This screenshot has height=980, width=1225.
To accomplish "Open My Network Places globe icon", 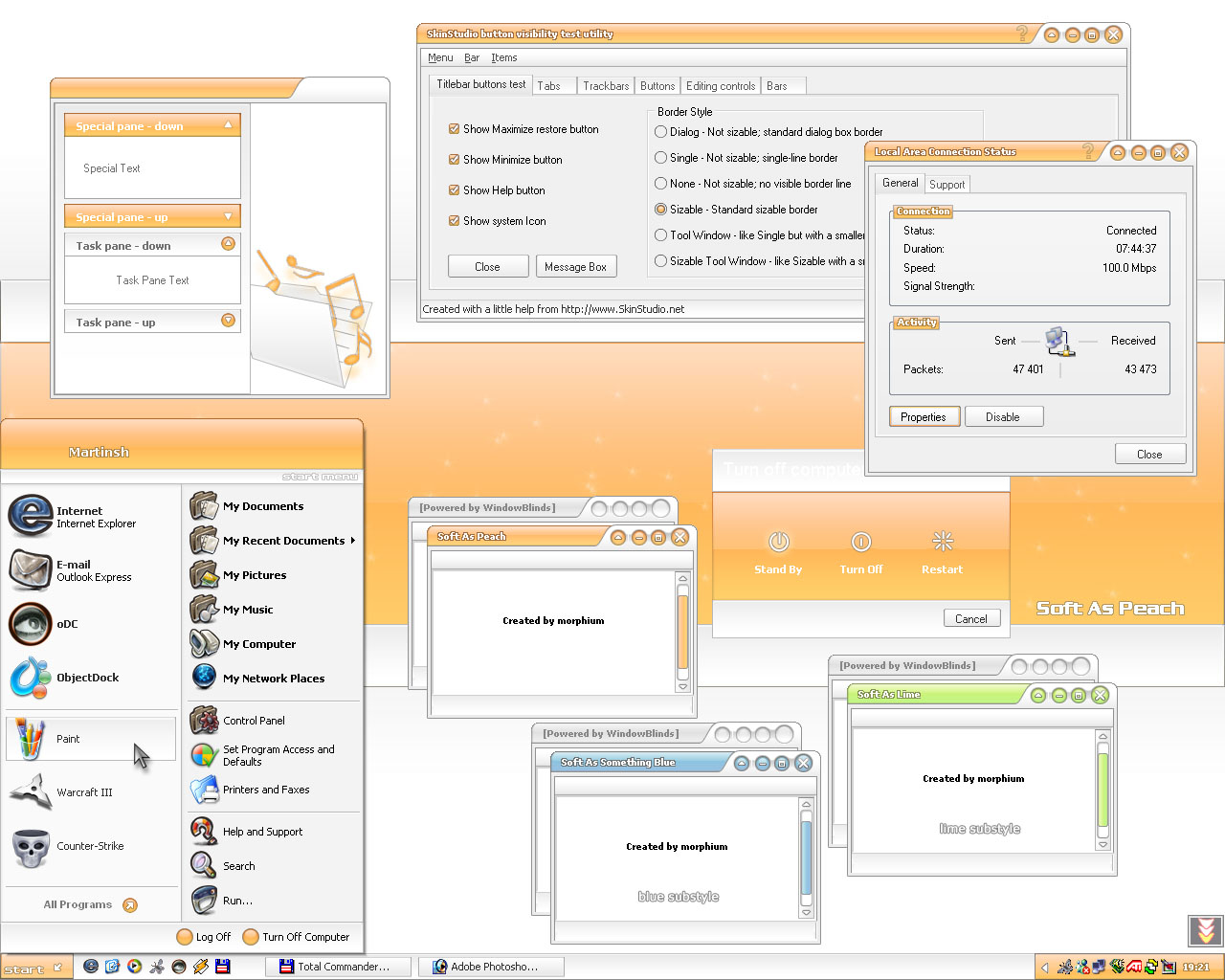I will [204, 678].
